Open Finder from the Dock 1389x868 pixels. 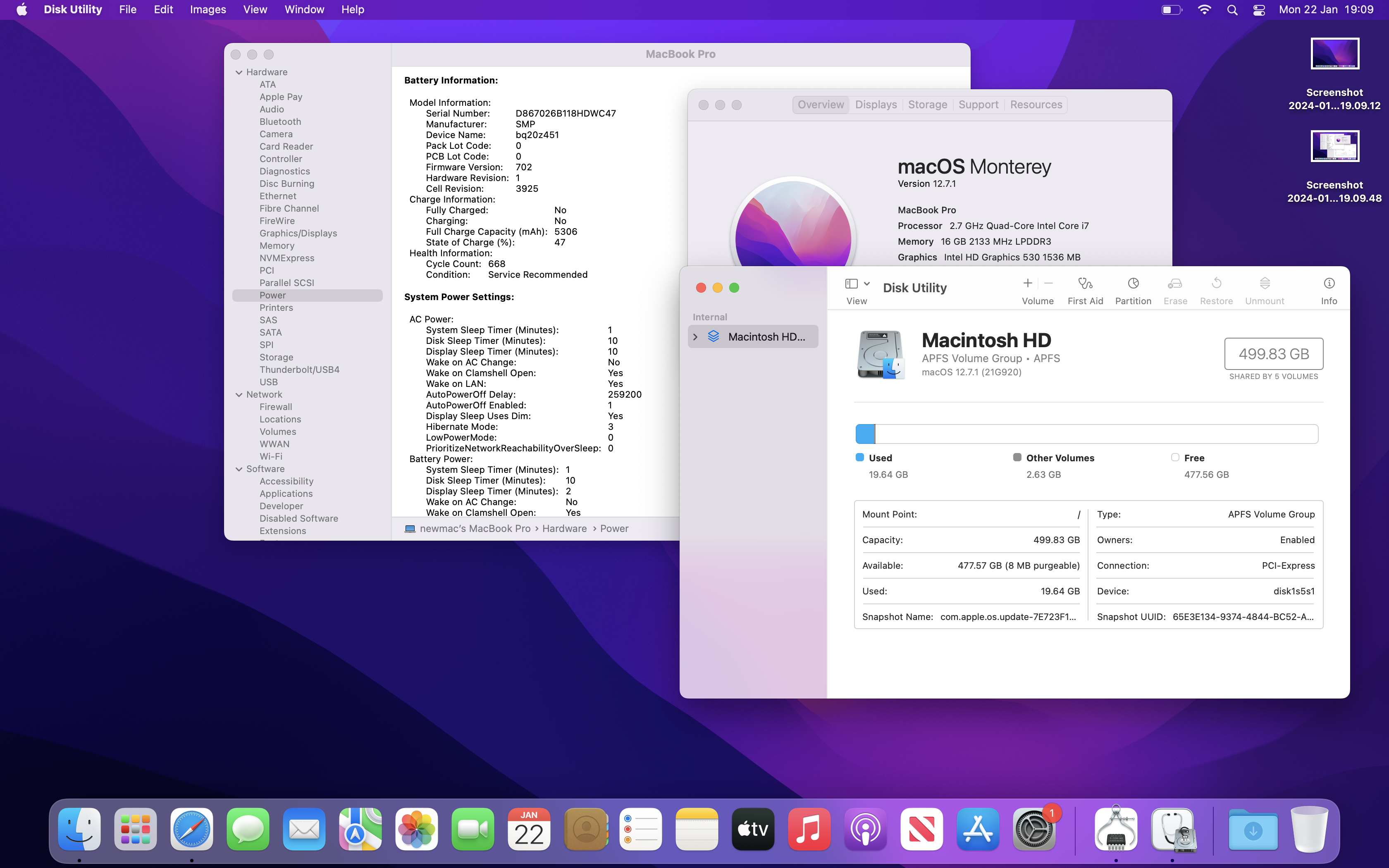79,829
